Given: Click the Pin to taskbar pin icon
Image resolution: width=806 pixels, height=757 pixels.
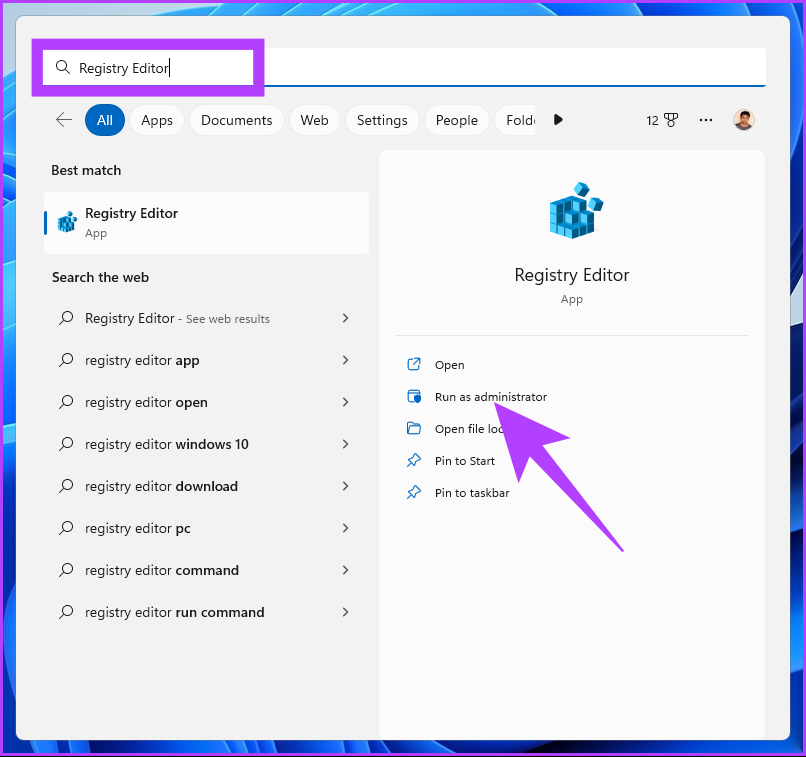Looking at the screenshot, I should coord(414,493).
